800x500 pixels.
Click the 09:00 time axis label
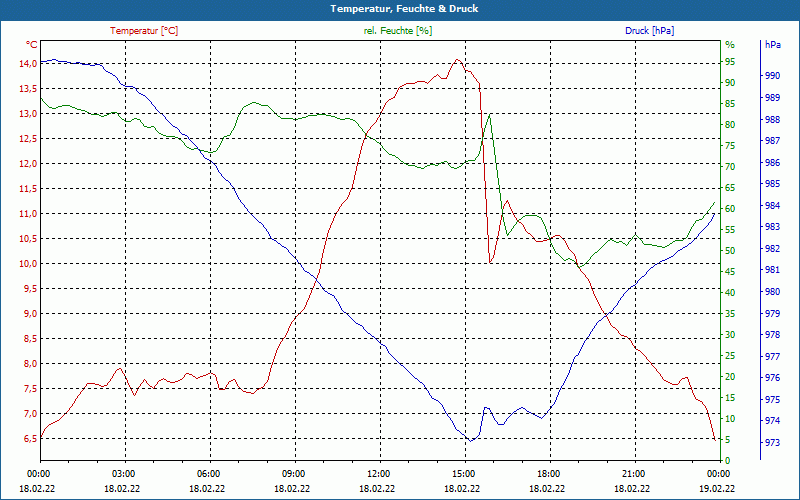(293, 474)
